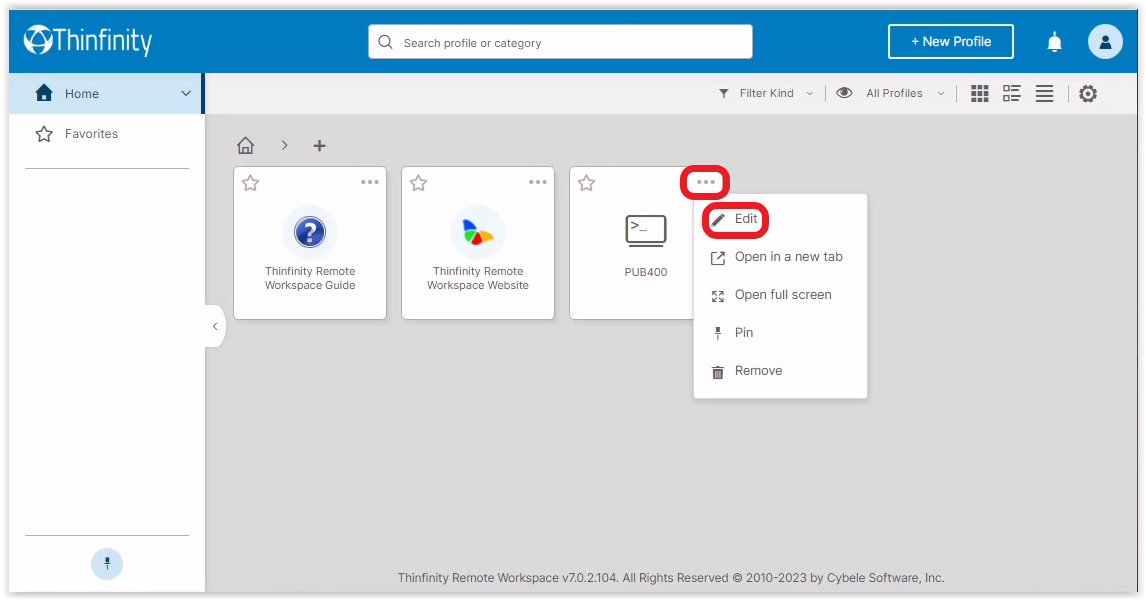This screenshot has width=1146, height=600.
Task: Open the Filter Kind dropdown
Action: (x=766, y=94)
